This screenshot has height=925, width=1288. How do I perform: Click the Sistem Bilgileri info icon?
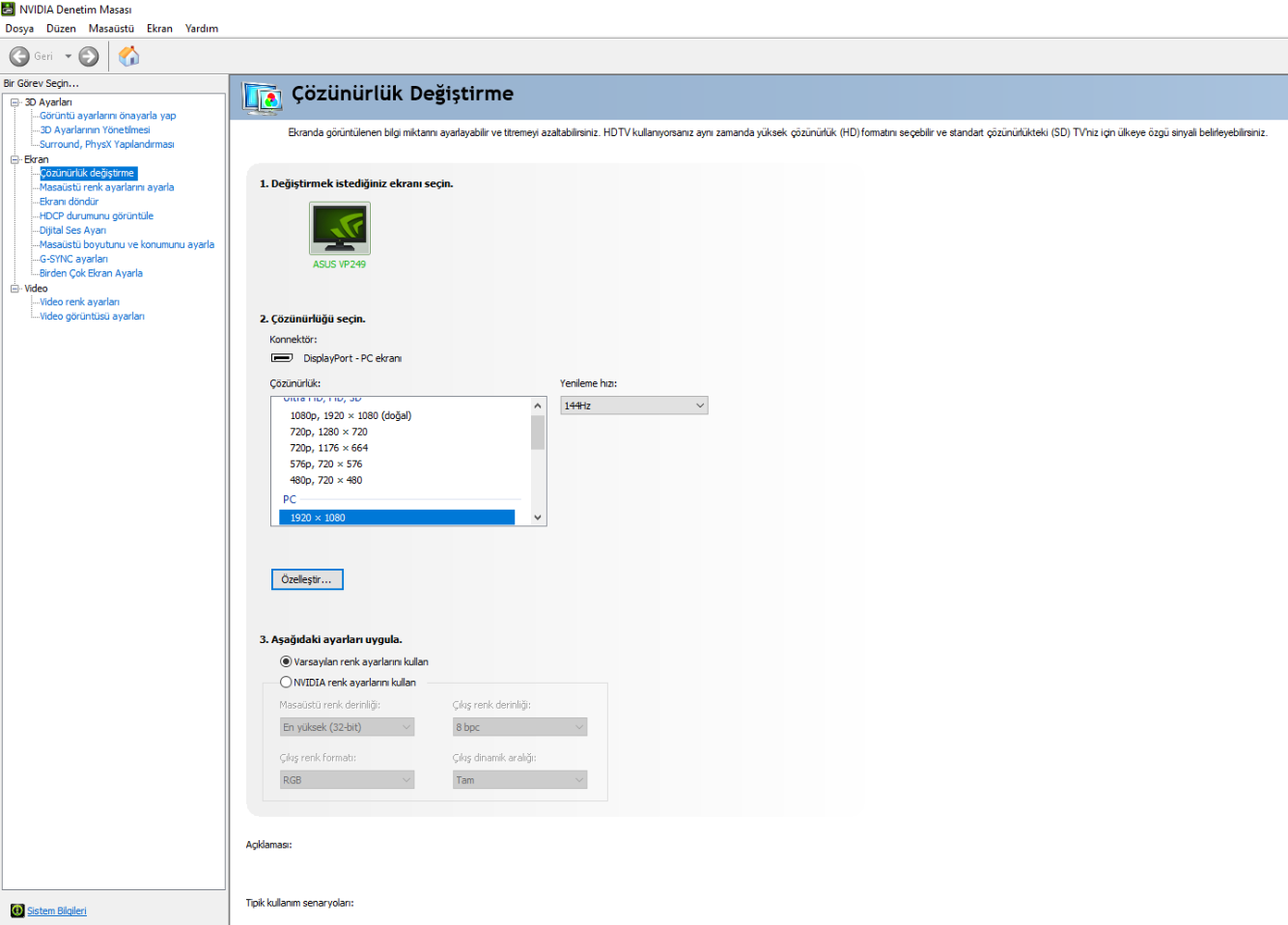pyautogui.click(x=17, y=911)
